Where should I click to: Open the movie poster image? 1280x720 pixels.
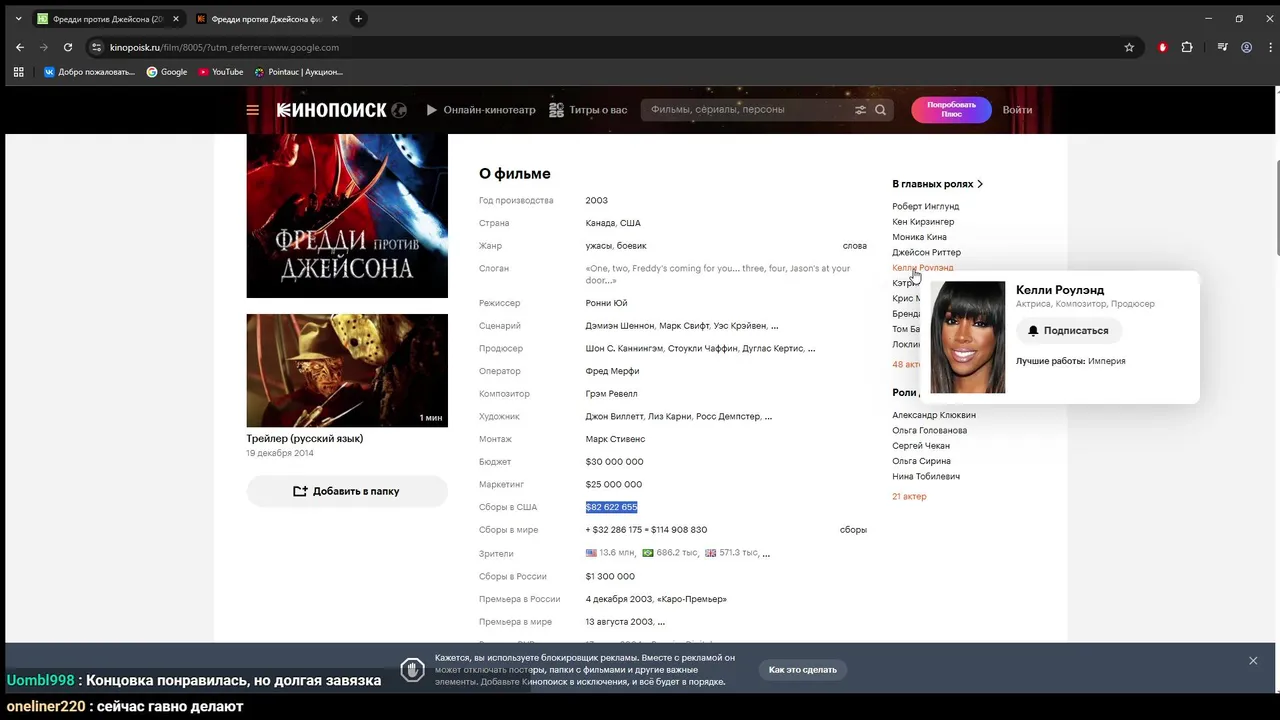click(347, 215)
